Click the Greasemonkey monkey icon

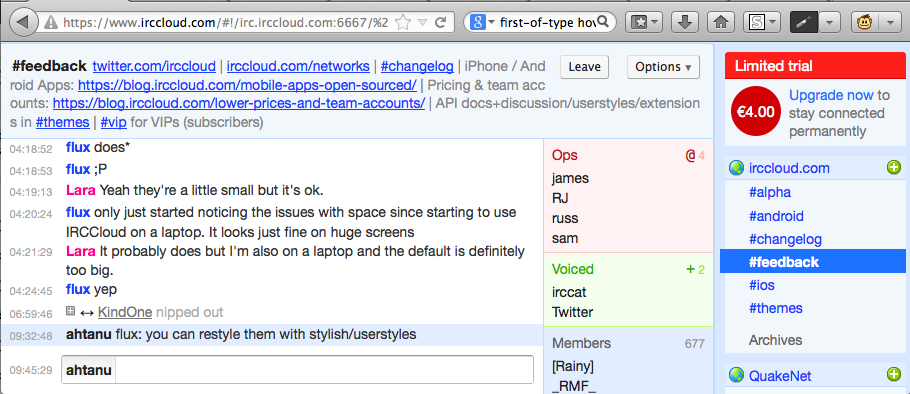pos(866,23)
